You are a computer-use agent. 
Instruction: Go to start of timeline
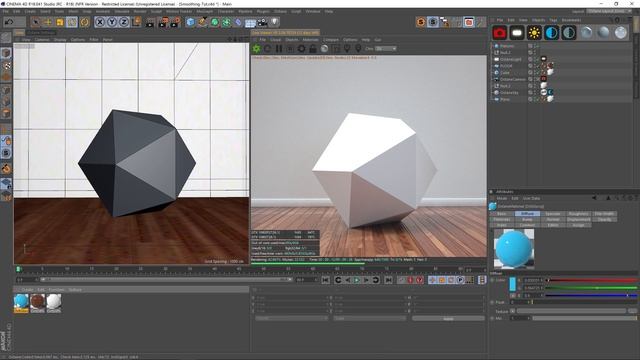click(325, 280)
